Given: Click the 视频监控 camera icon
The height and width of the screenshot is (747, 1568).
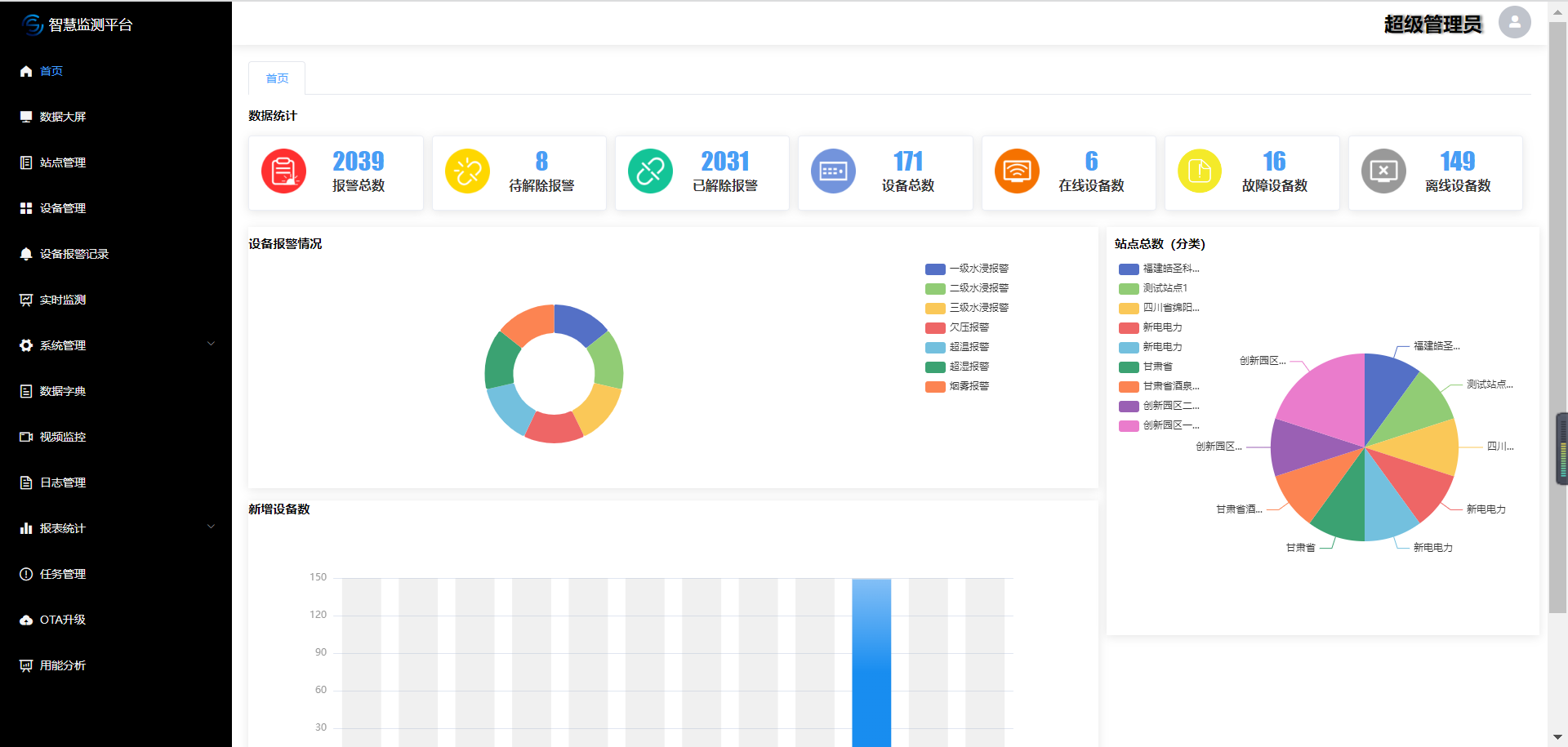Looking at the screenshot, I should coord(26,437).
